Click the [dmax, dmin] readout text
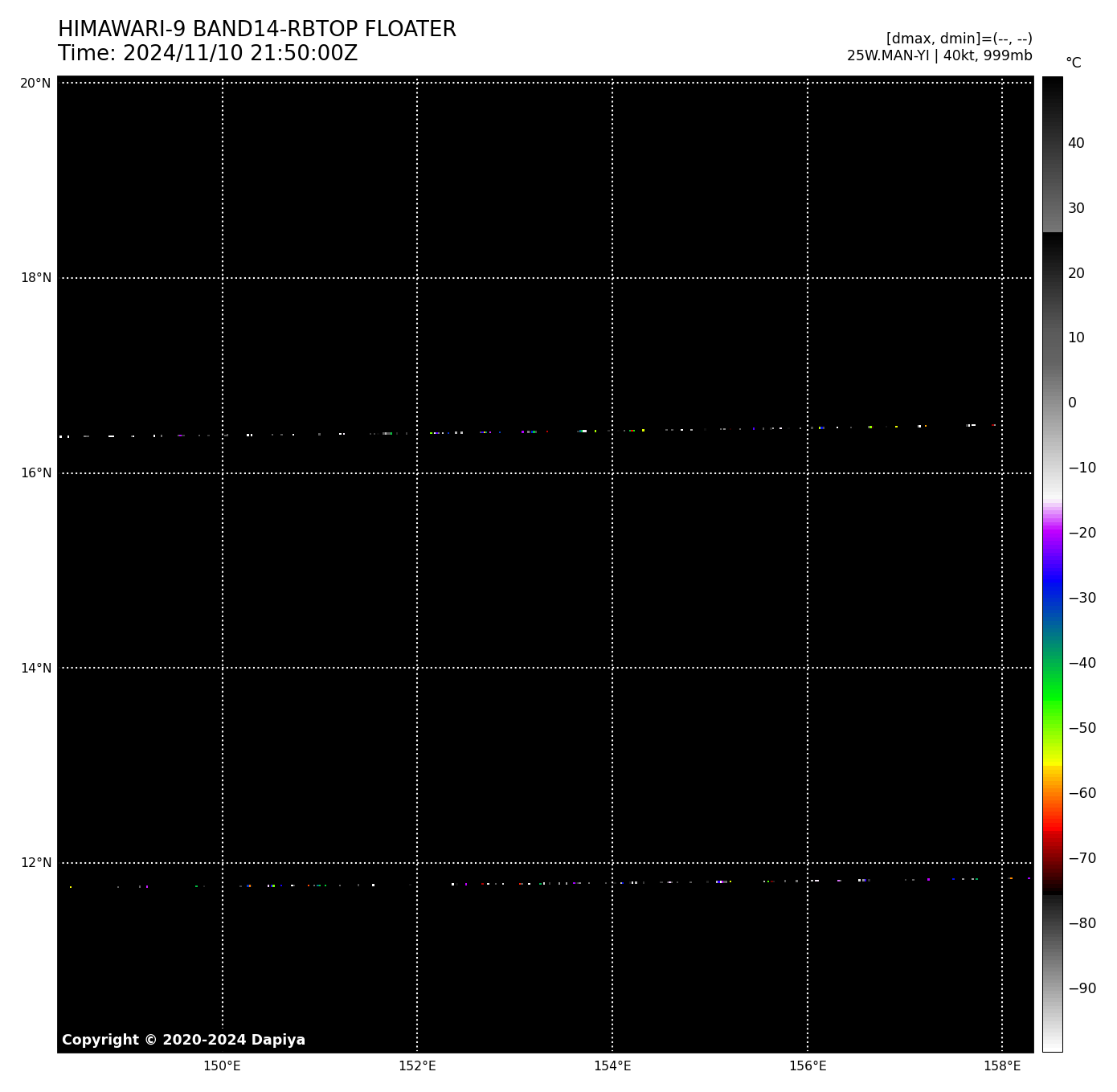Image resolution: width=1117 pixels, height=1092 pixels. pyautogui.click(x=959, y=39)
